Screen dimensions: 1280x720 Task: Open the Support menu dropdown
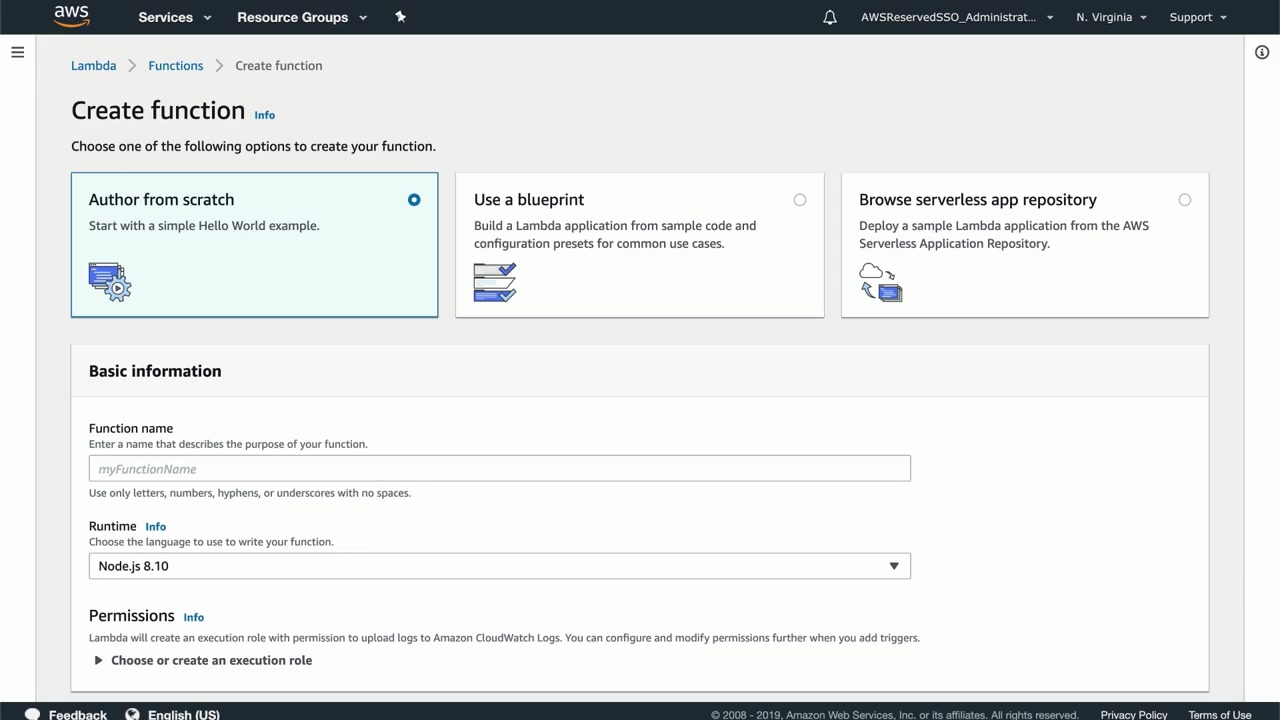click(1197, 17)
